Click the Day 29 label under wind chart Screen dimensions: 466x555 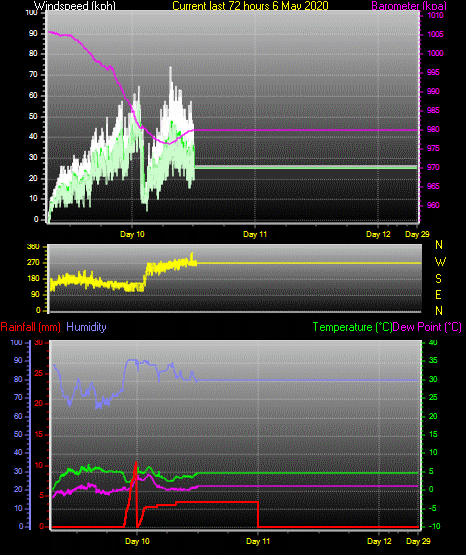click(417, 234)
